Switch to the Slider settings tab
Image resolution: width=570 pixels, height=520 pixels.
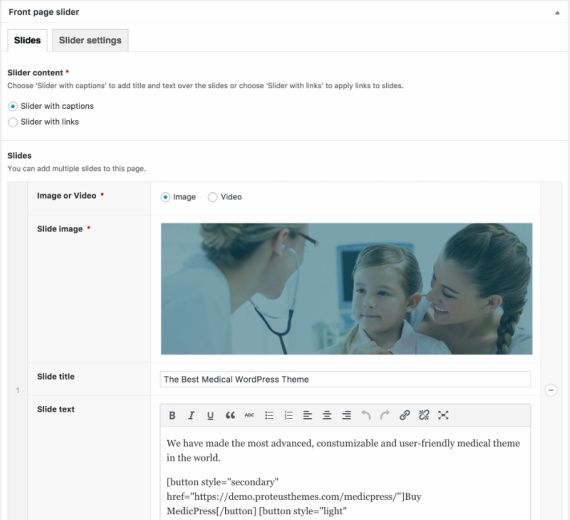[x=90, y=40]
